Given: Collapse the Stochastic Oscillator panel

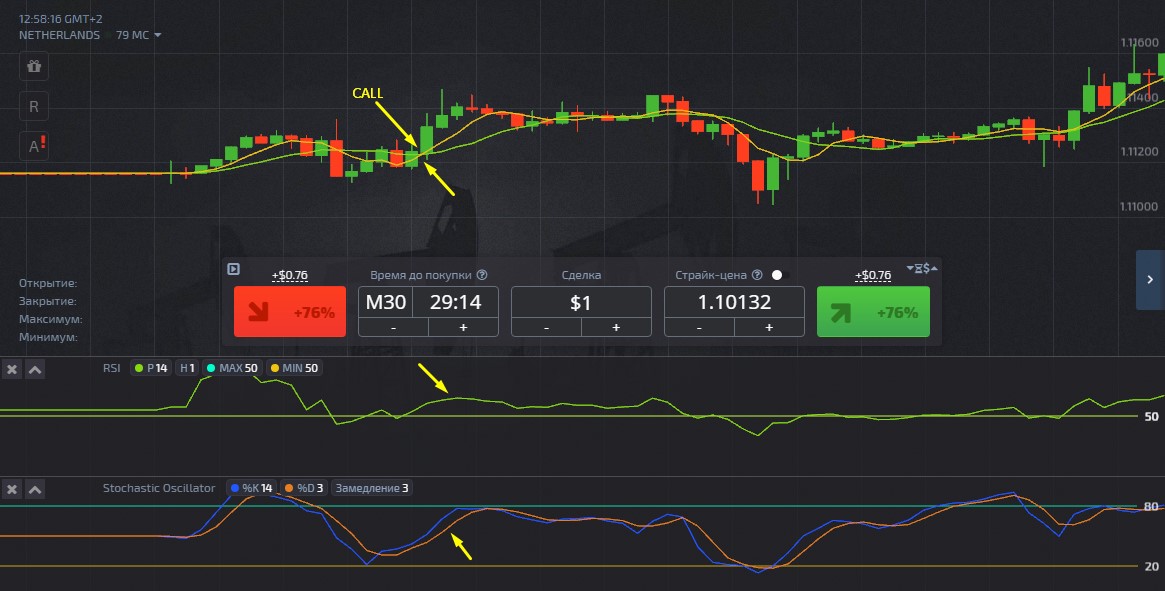Looking at the screenshot, I should point(35,489).
